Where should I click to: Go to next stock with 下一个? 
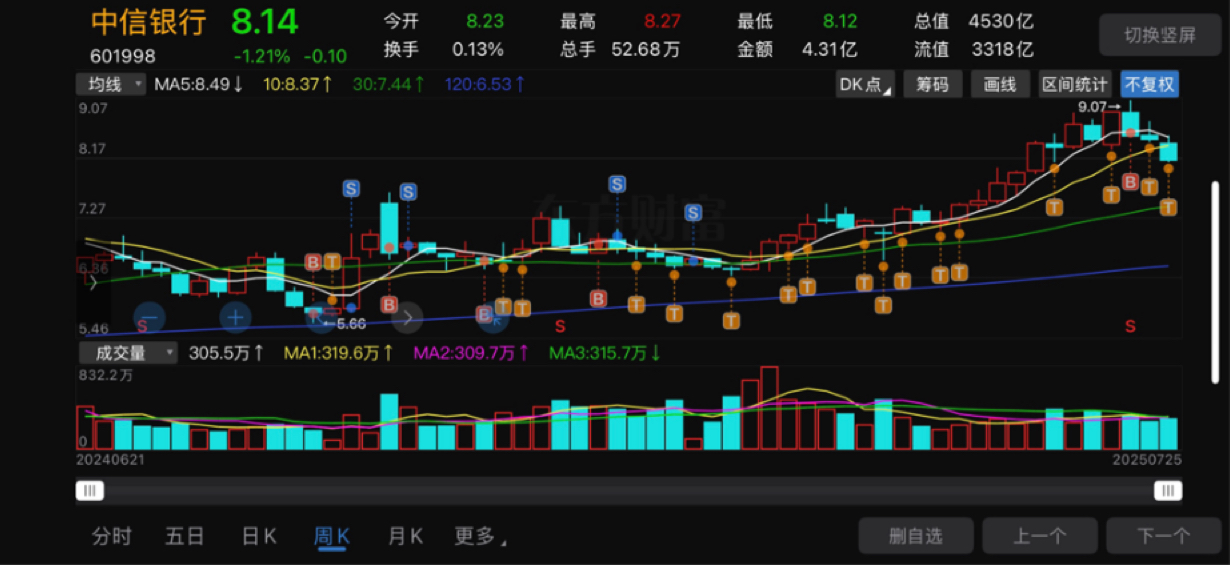[1163, 537]
